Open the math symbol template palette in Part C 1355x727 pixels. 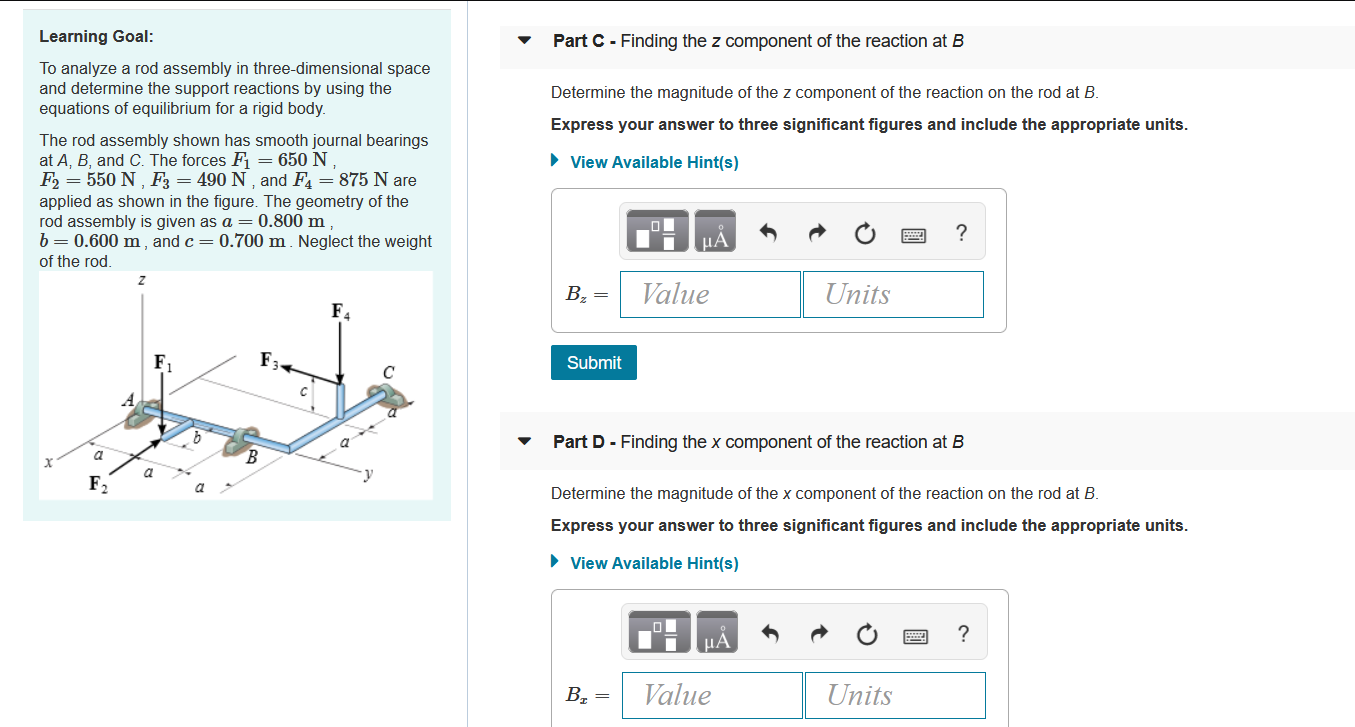pyautogui.click(x=659, y=230)
